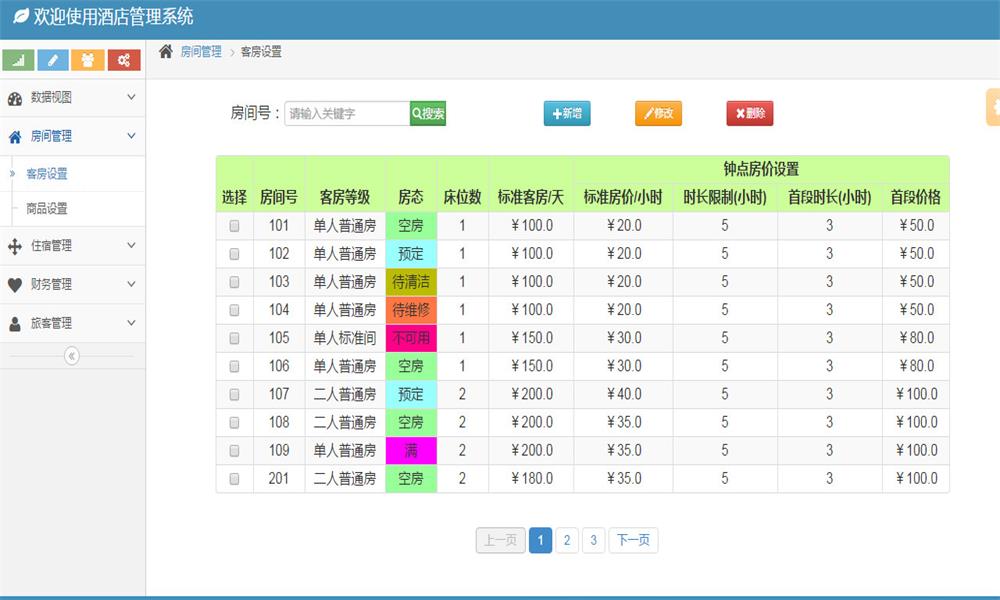1000x600 pixels.
Task: Click the magenta 满 status of room 109
Action: coord(411,450)
